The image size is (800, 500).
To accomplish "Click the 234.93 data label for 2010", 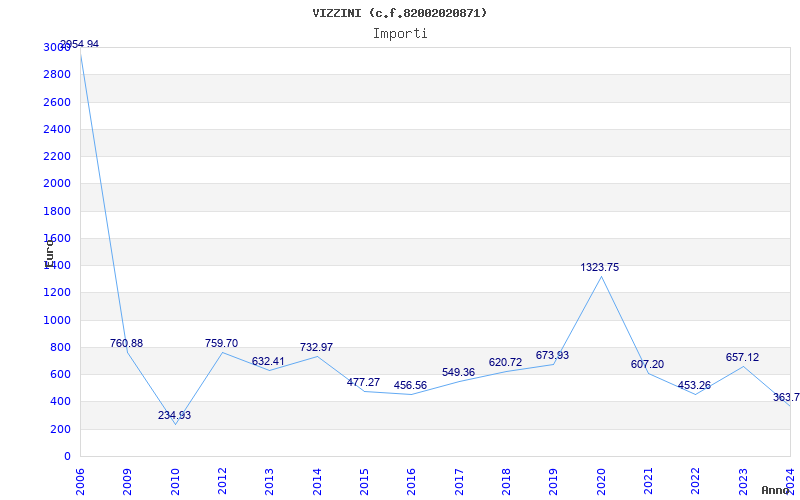I will click(174, 415).
